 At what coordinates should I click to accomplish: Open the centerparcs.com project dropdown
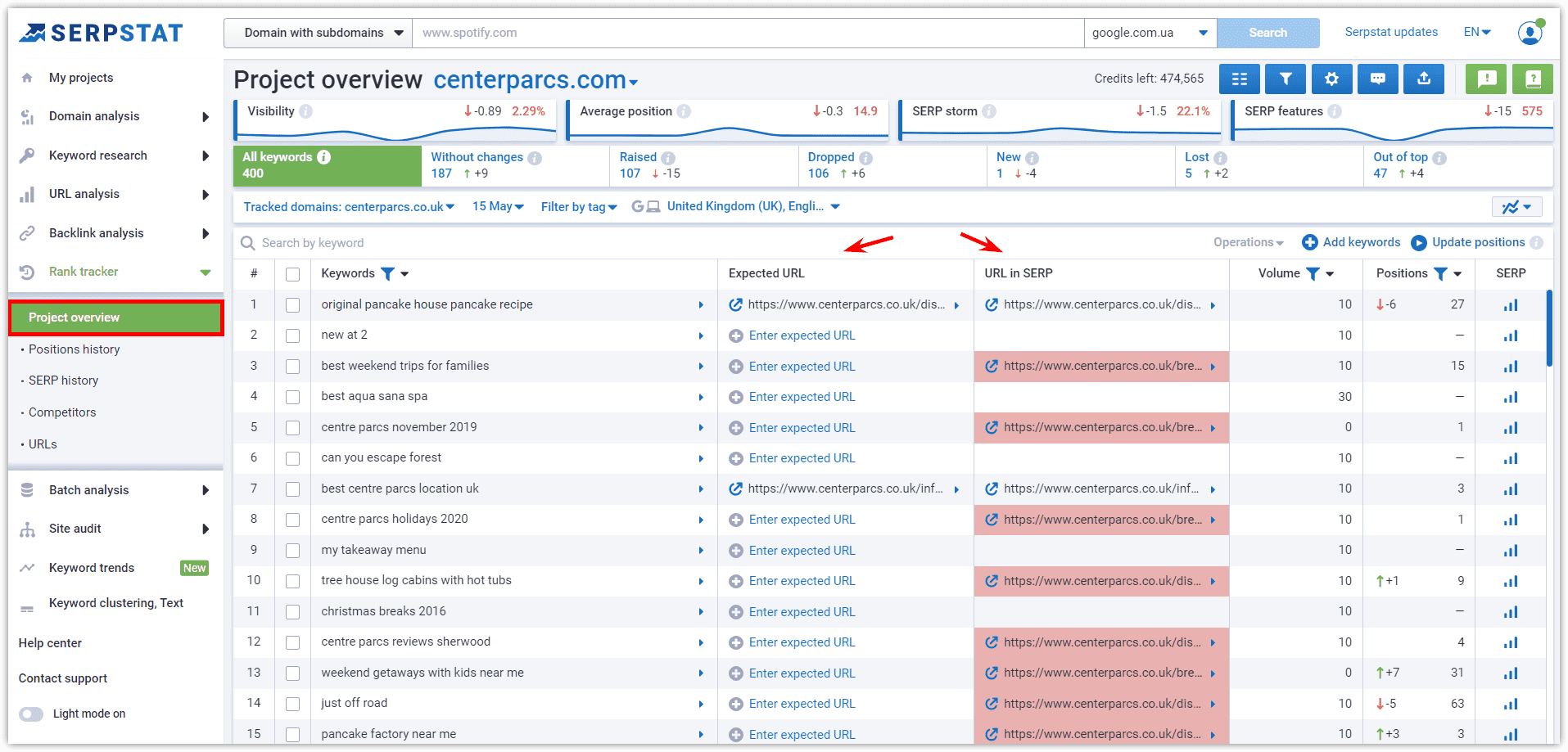(x=535, y=80)
